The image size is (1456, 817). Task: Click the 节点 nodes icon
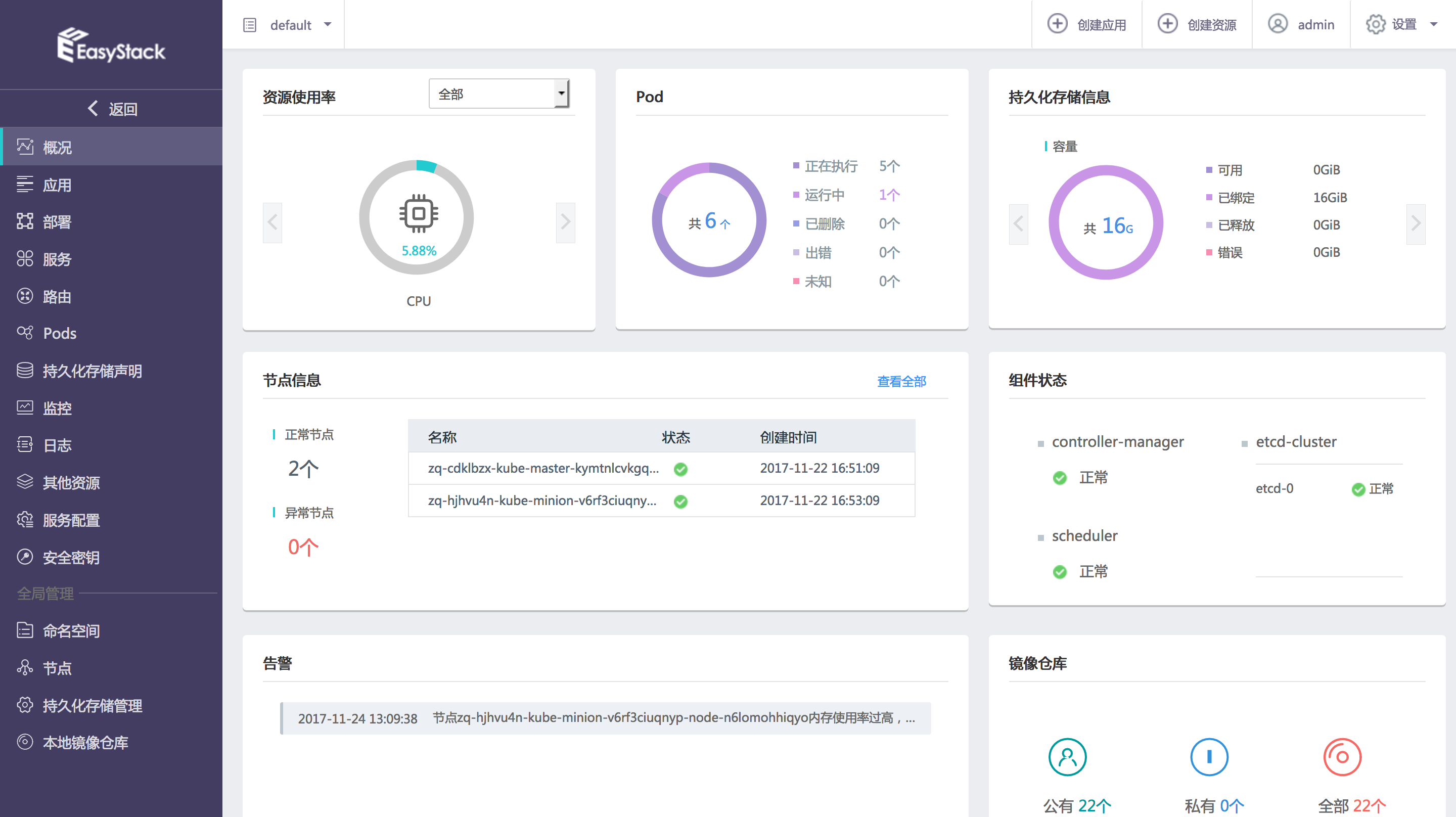point(25,667)
